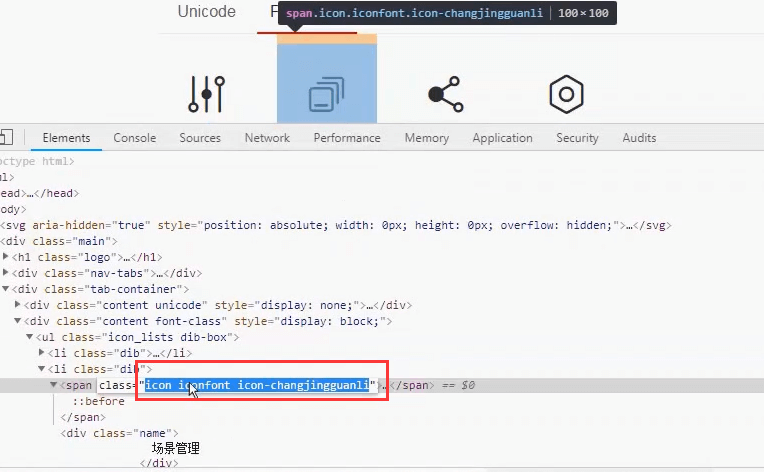764x472 pixels.
Task: Select the closing </div> tag row
Action: click(x=159, y=463)
